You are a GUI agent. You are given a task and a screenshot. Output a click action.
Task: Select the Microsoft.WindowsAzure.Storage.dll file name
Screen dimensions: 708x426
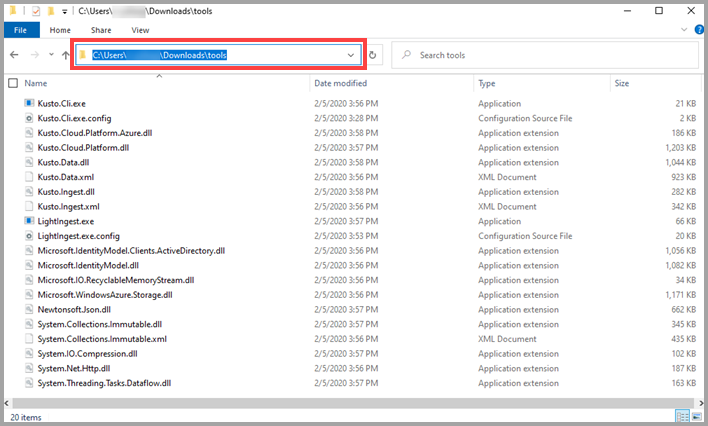point(105,295)
